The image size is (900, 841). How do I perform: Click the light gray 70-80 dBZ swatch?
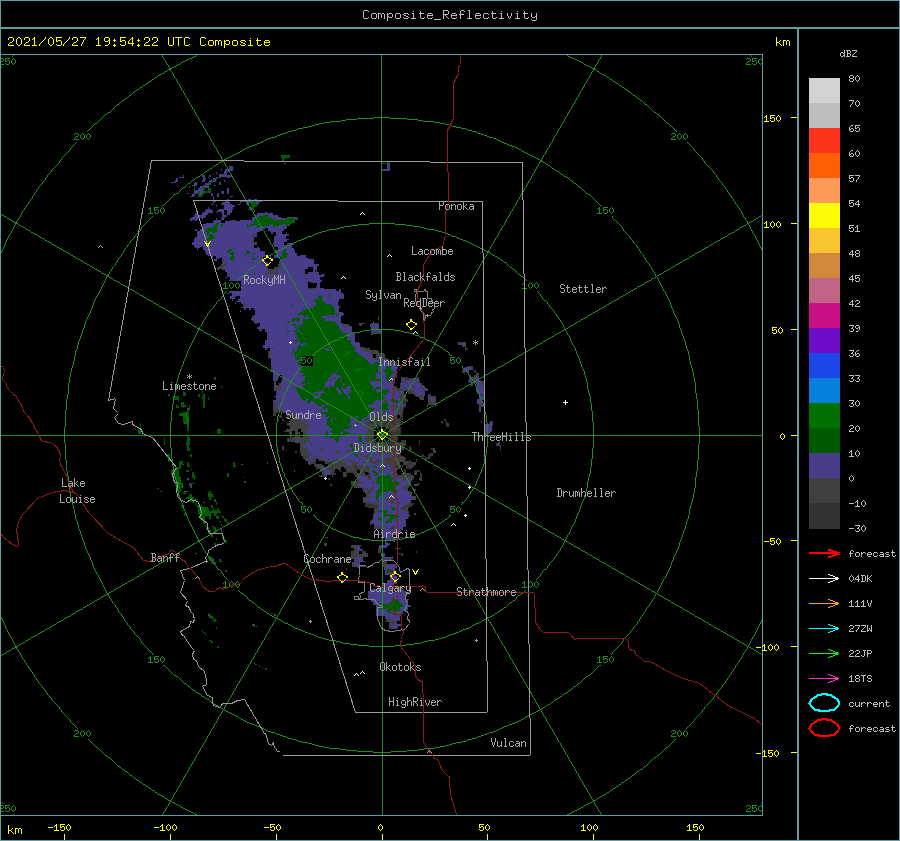tap(824, 91)
